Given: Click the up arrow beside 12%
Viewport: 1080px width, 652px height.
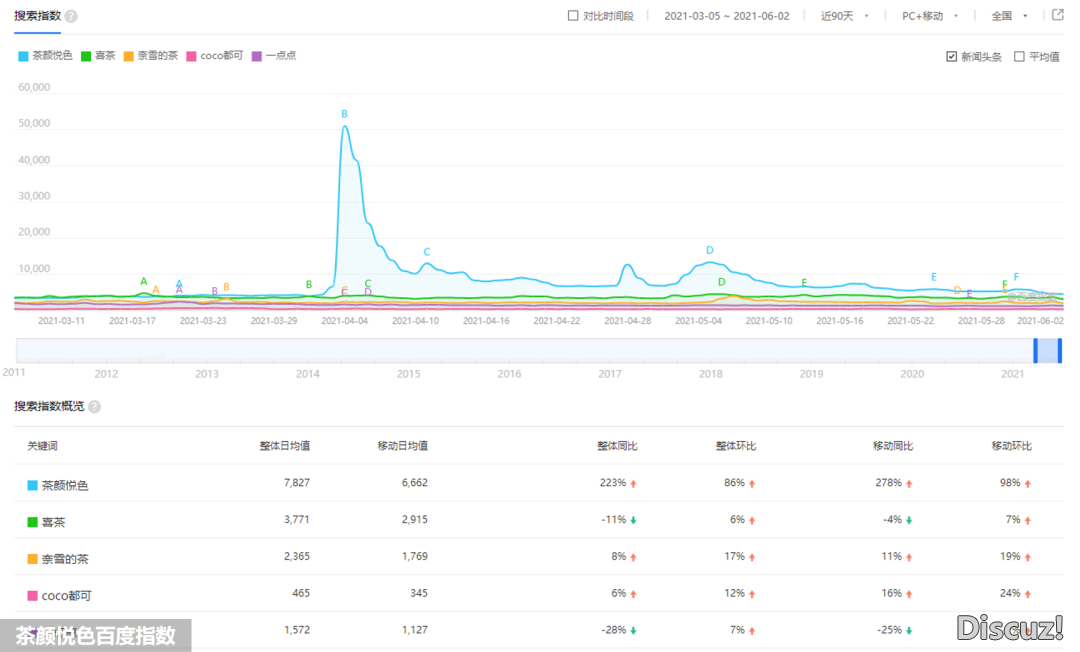Looking at the screenshot, I should tap(752, 593).
